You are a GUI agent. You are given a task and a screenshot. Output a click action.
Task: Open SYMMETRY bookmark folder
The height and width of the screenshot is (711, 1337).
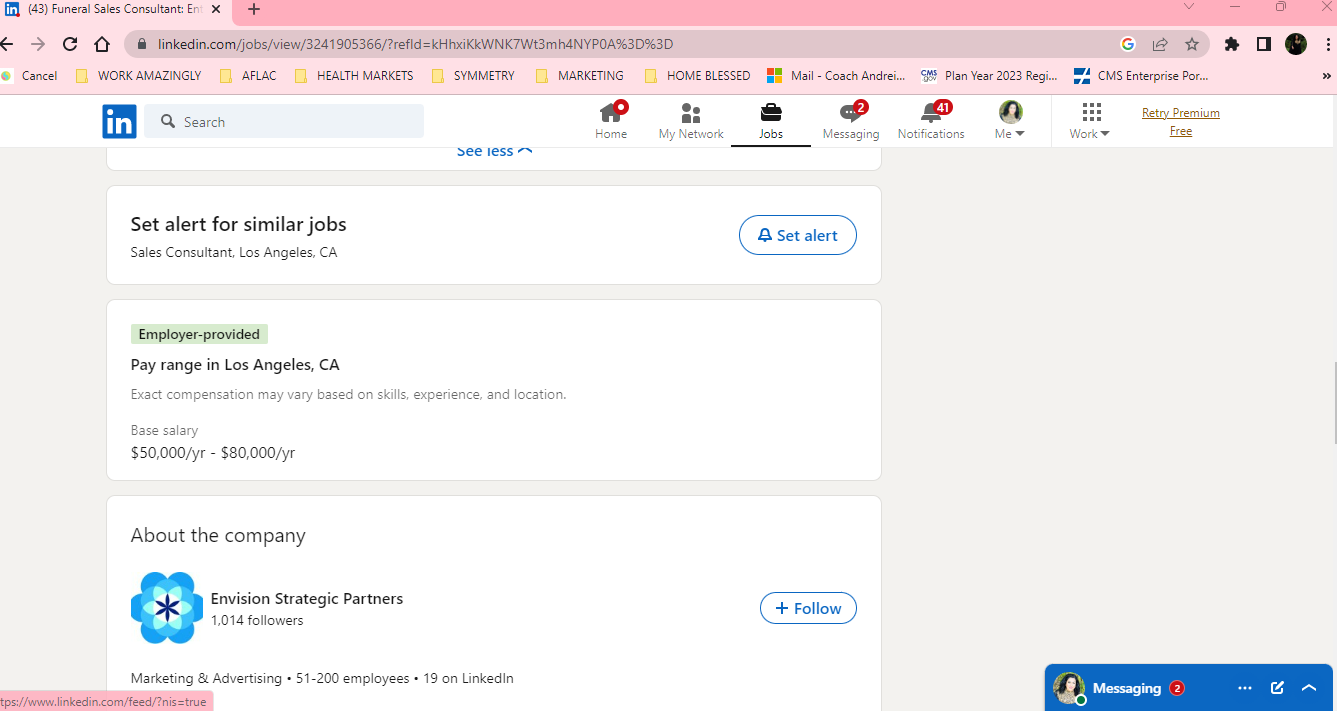(473, 75)
